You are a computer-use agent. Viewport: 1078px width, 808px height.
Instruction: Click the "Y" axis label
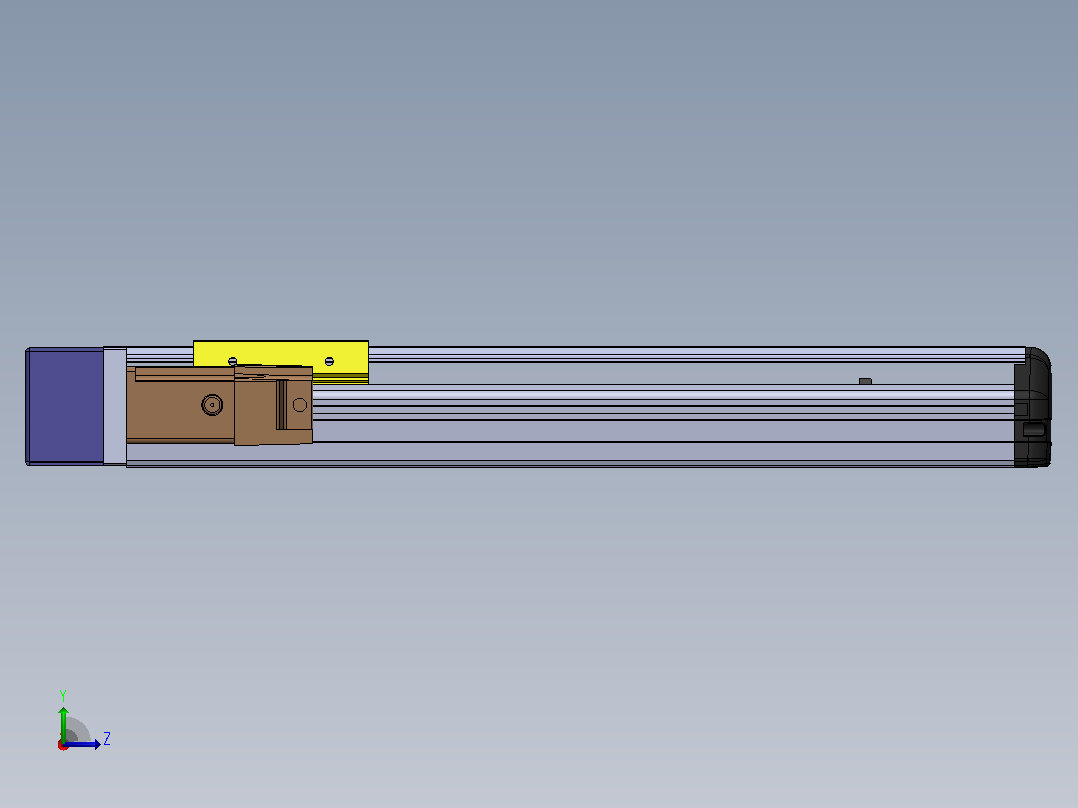tap(63, 696)
